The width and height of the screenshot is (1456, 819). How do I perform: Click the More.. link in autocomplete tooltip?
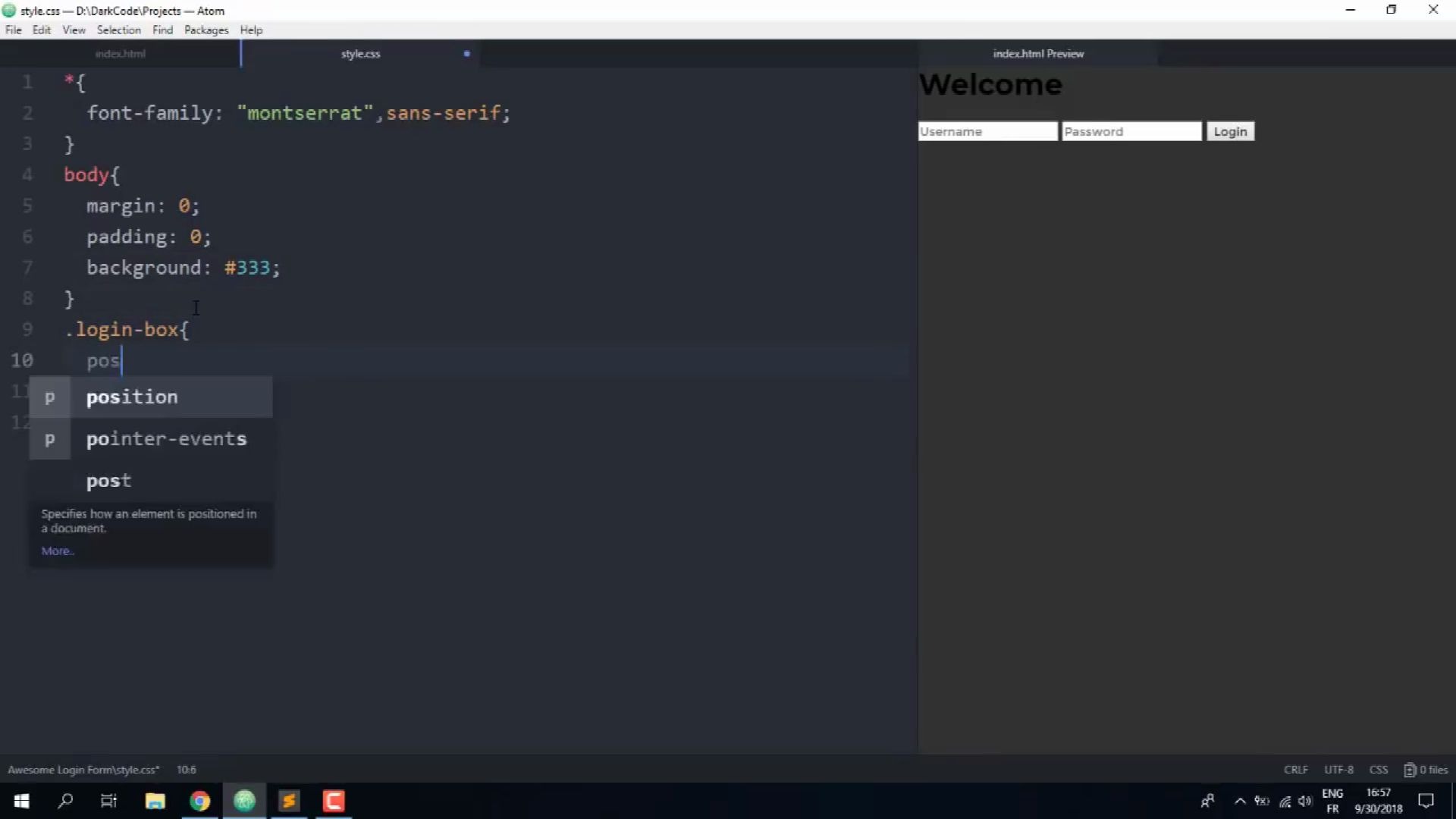pos(57,551)
